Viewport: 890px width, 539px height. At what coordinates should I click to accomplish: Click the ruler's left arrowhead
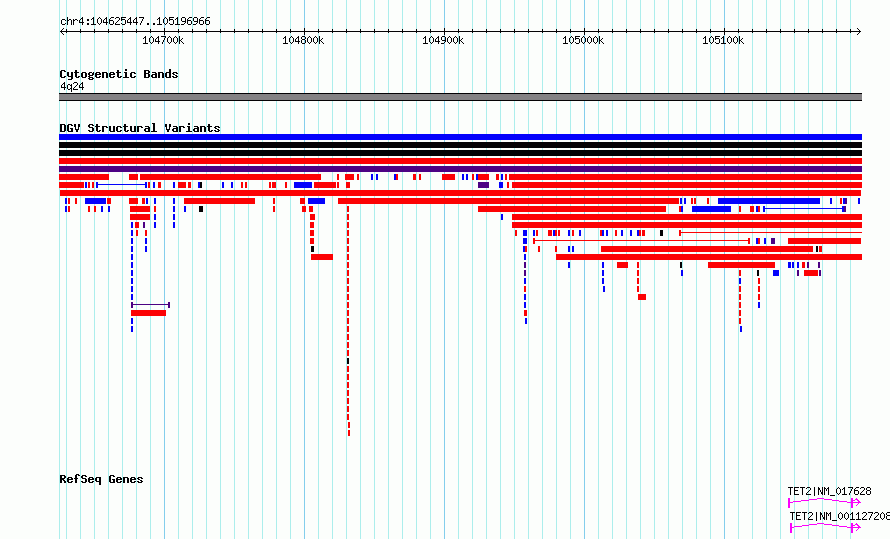point(62,32)
